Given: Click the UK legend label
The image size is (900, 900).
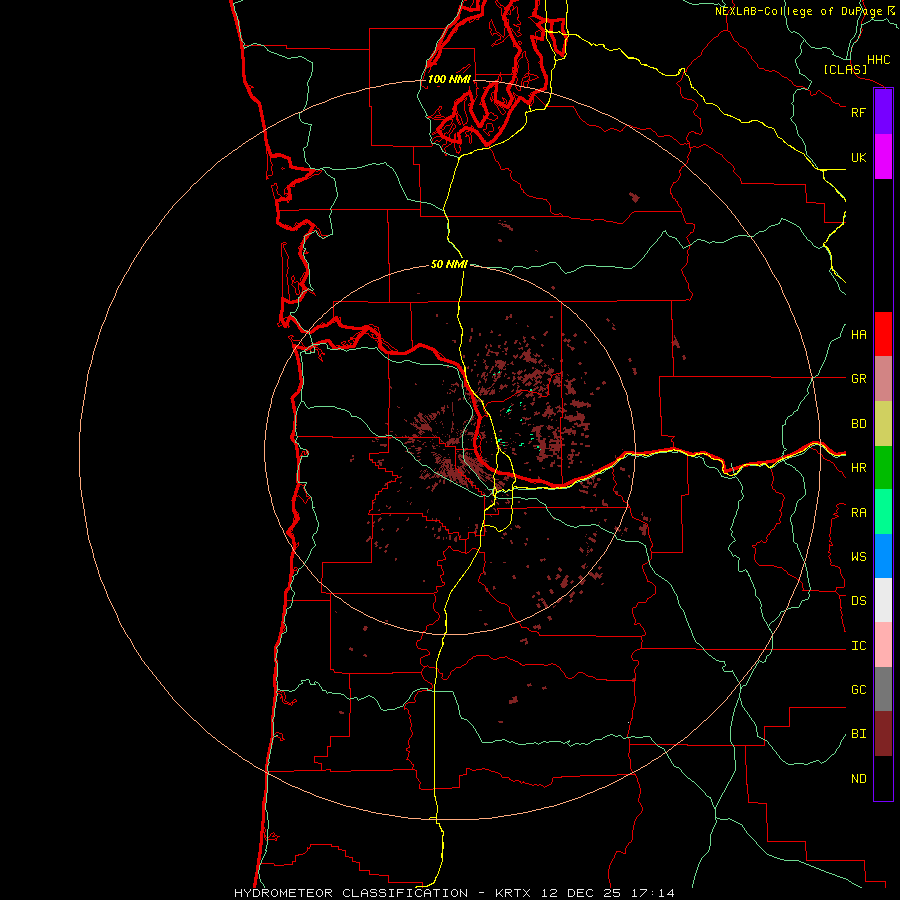Looking at the screenshot, I should (858, 157).
